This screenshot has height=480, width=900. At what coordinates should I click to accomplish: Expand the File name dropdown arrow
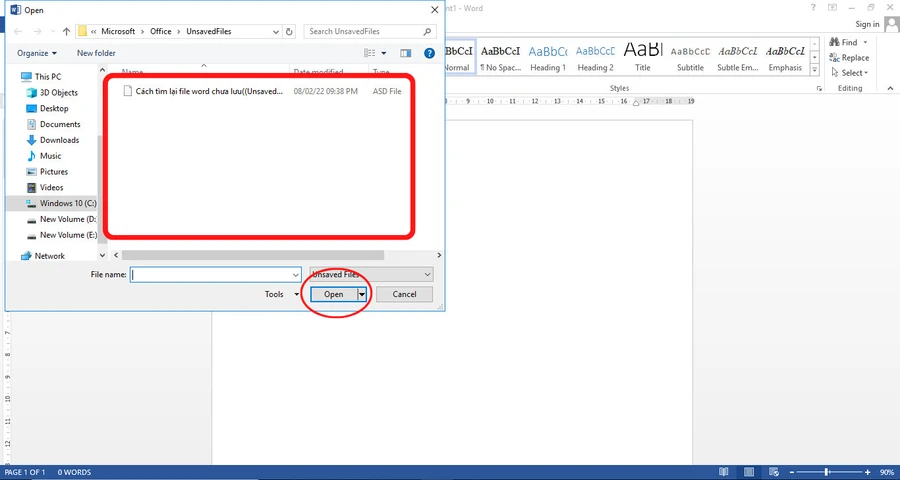pos(296,274)
